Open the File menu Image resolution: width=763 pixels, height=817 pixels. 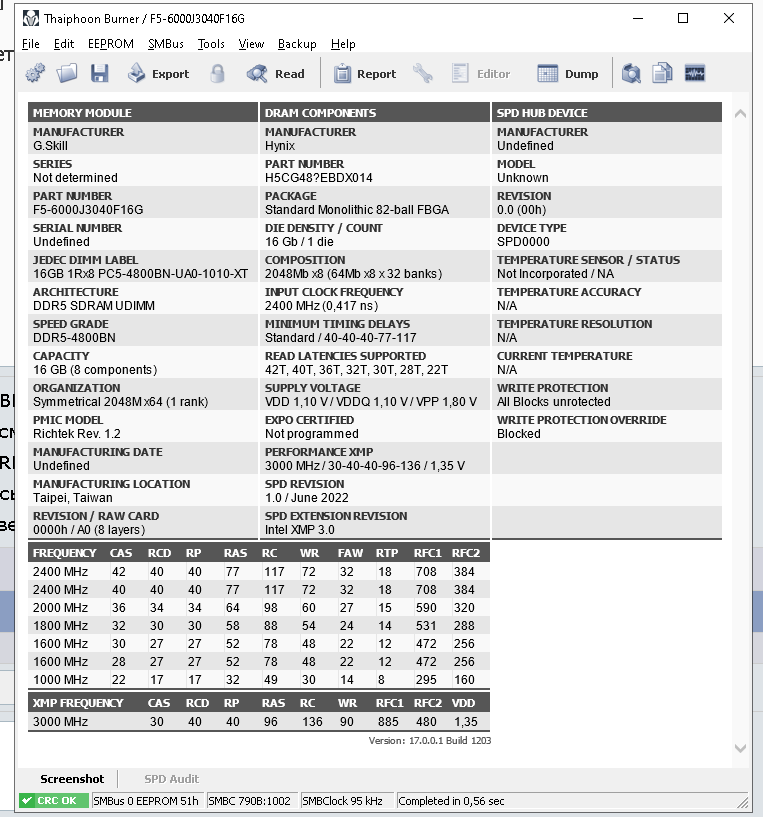pos(31,44)
